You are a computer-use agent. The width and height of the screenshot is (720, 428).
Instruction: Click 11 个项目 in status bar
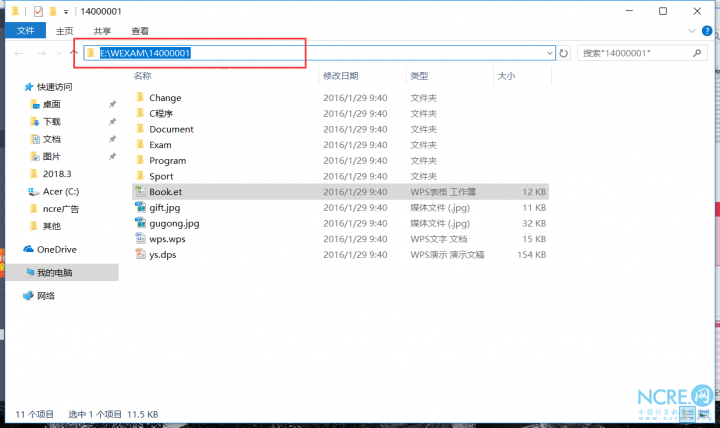[x=34, y=414]
